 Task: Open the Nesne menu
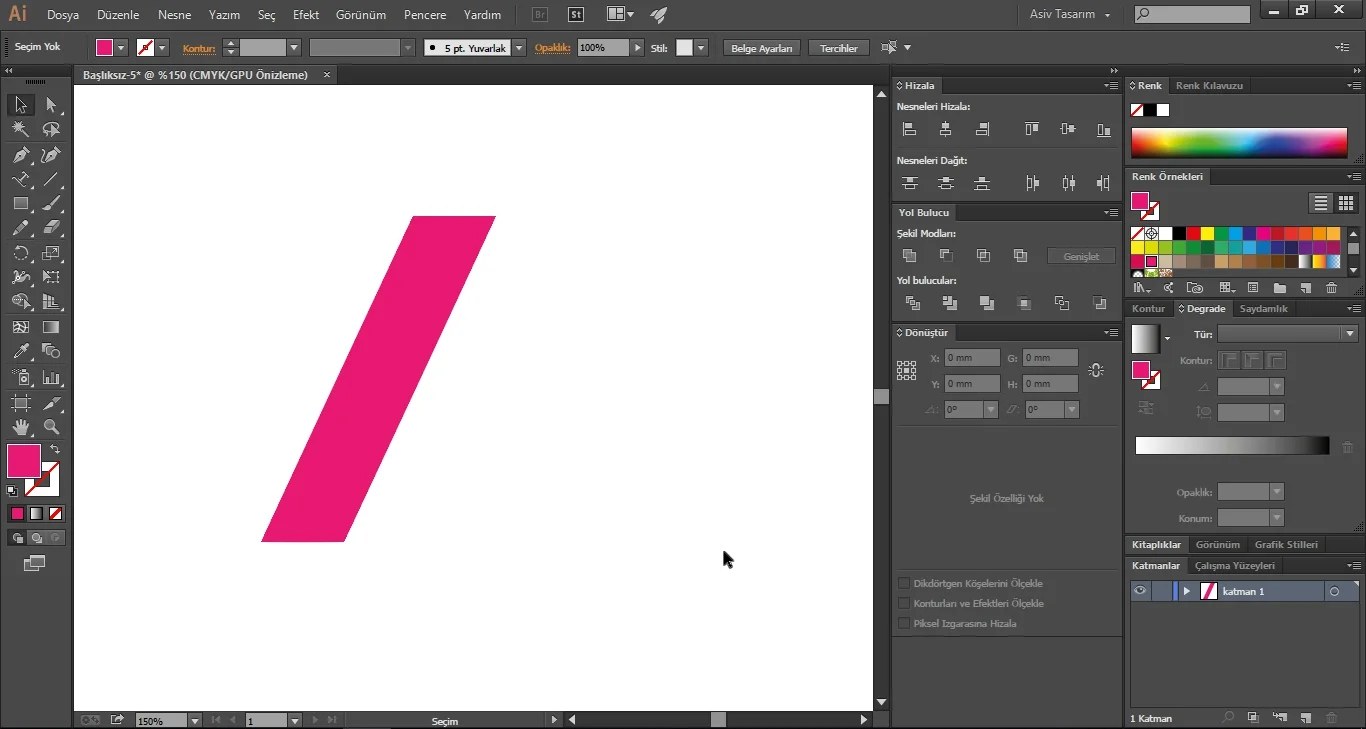click(x=174, y=15)
